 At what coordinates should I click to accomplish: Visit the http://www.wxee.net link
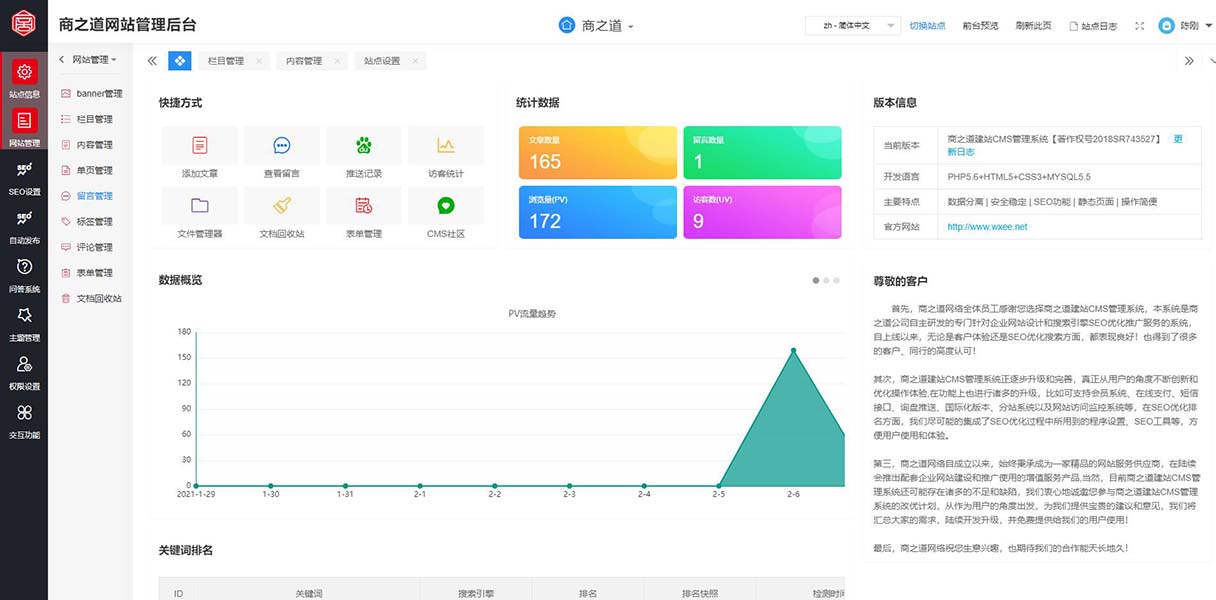coord(987,227)
